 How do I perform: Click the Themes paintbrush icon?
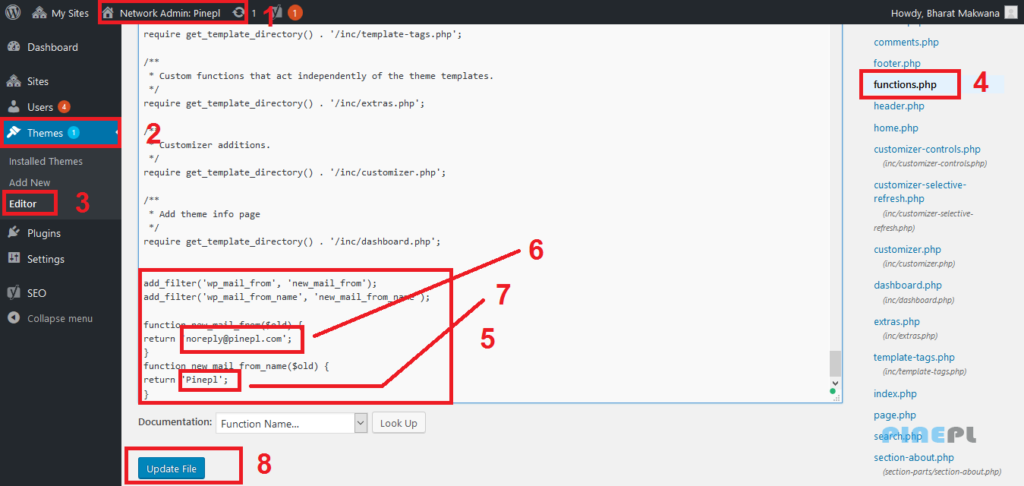(x=14, y=133)
